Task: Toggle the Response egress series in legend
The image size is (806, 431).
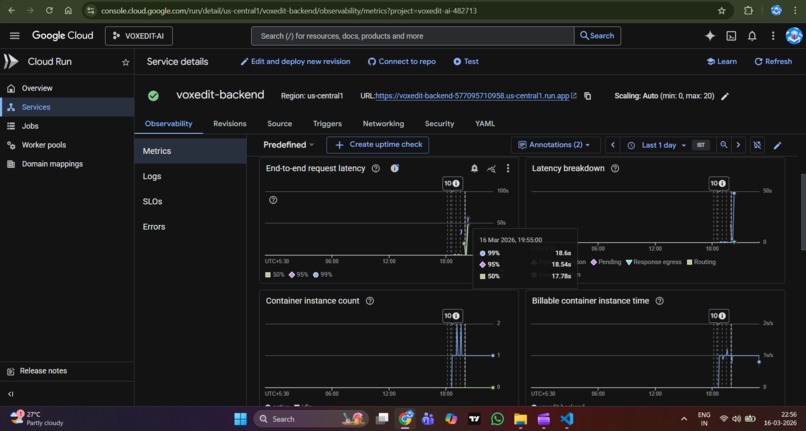Action: click(654, 262)
